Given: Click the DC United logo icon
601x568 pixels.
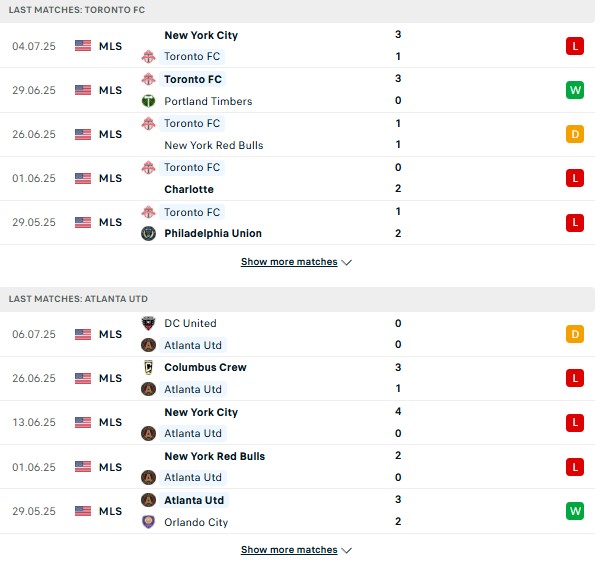Looking at the screenshot, I should pyautogui.click(x=148, y=323).
